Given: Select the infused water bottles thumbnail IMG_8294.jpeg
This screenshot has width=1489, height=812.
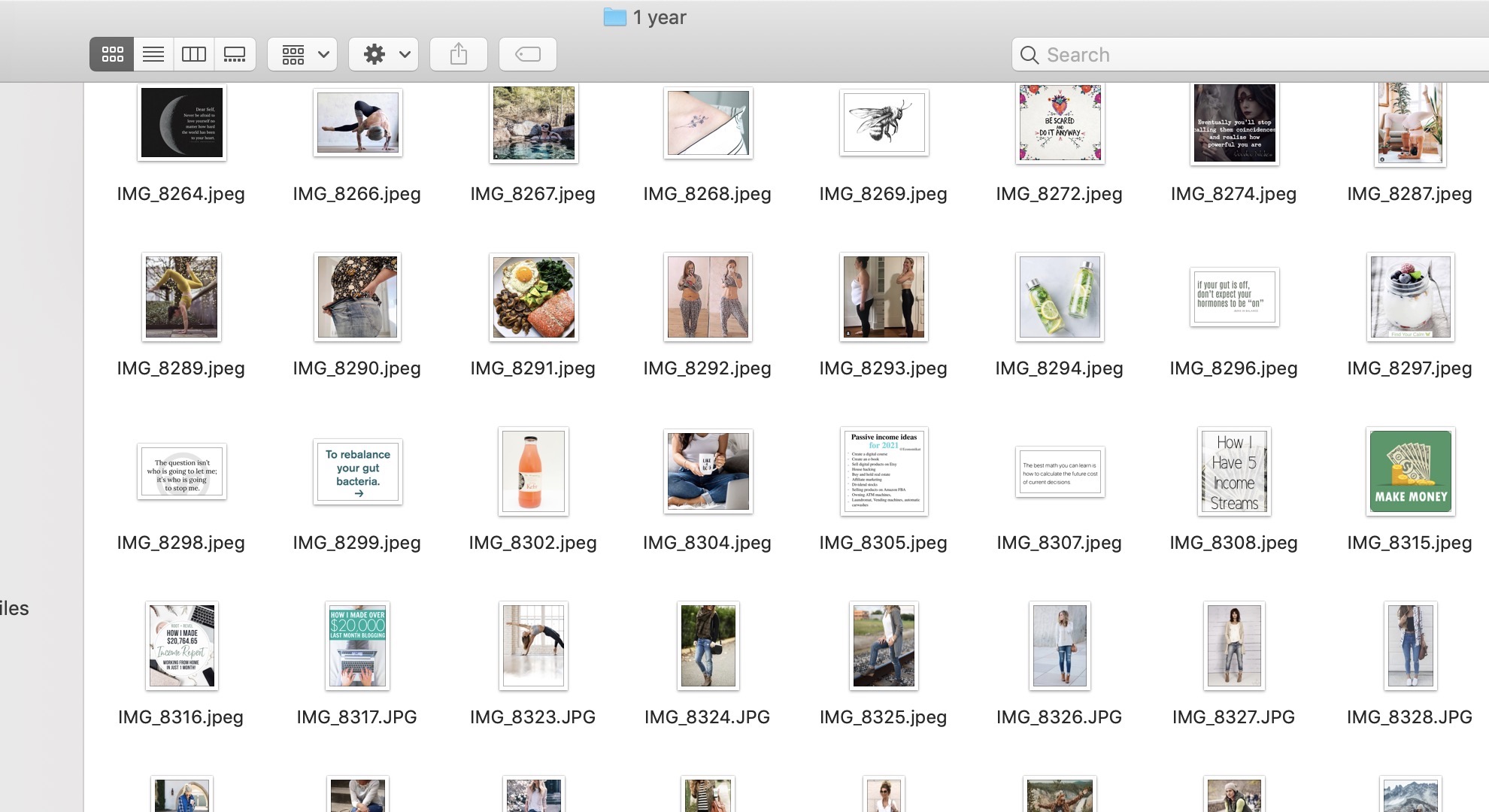Looking at the screenshot, I should click(1060, 297).
